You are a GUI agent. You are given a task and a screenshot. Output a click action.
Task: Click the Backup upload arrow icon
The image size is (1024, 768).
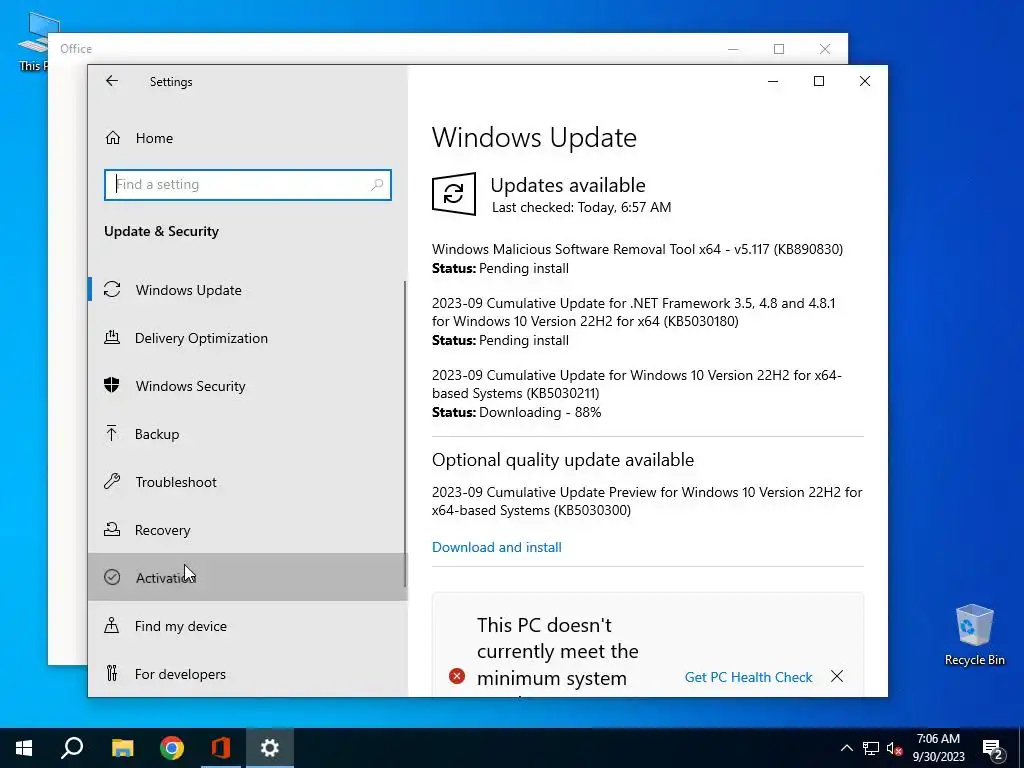click(112, 434)
